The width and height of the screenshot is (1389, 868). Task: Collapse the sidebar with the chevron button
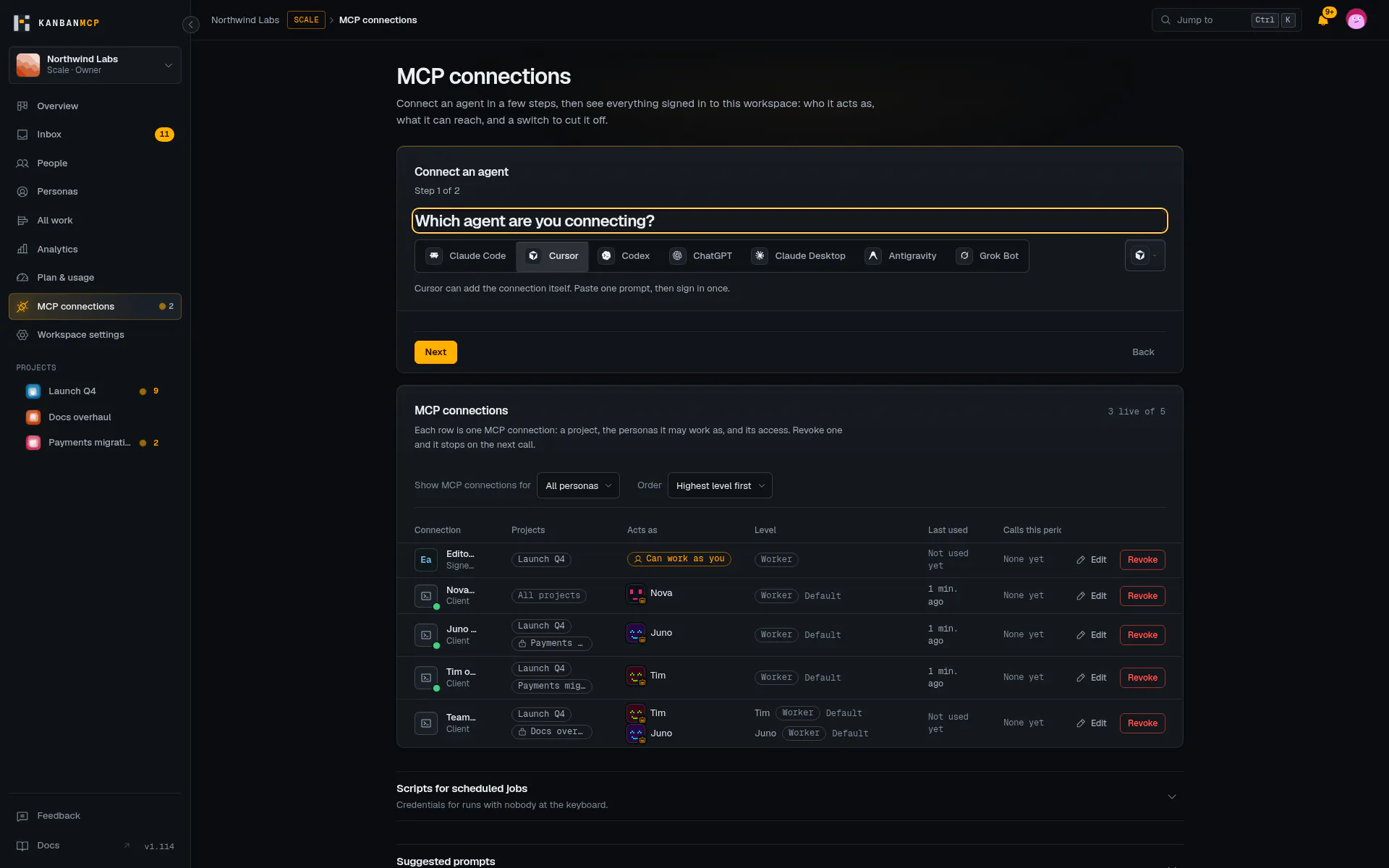click(x=191, y=25)
